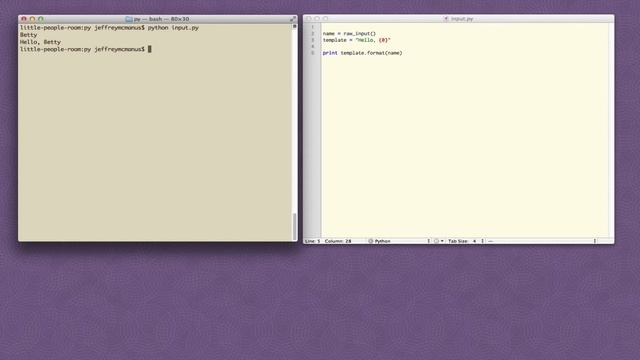This screenshot has width=640, height=360.
Task: Open the Python language selector in status bar
Action: [x=399, y=241]
